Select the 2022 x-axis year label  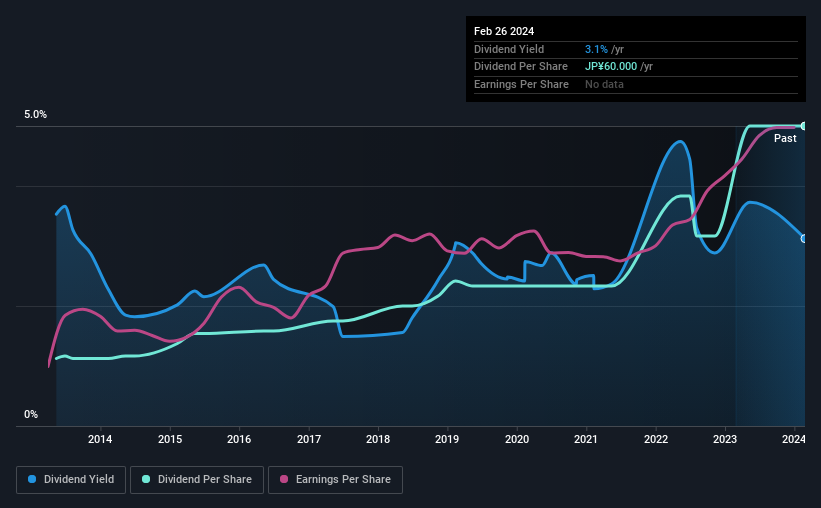pyautogui.click(x=656, y=439)
